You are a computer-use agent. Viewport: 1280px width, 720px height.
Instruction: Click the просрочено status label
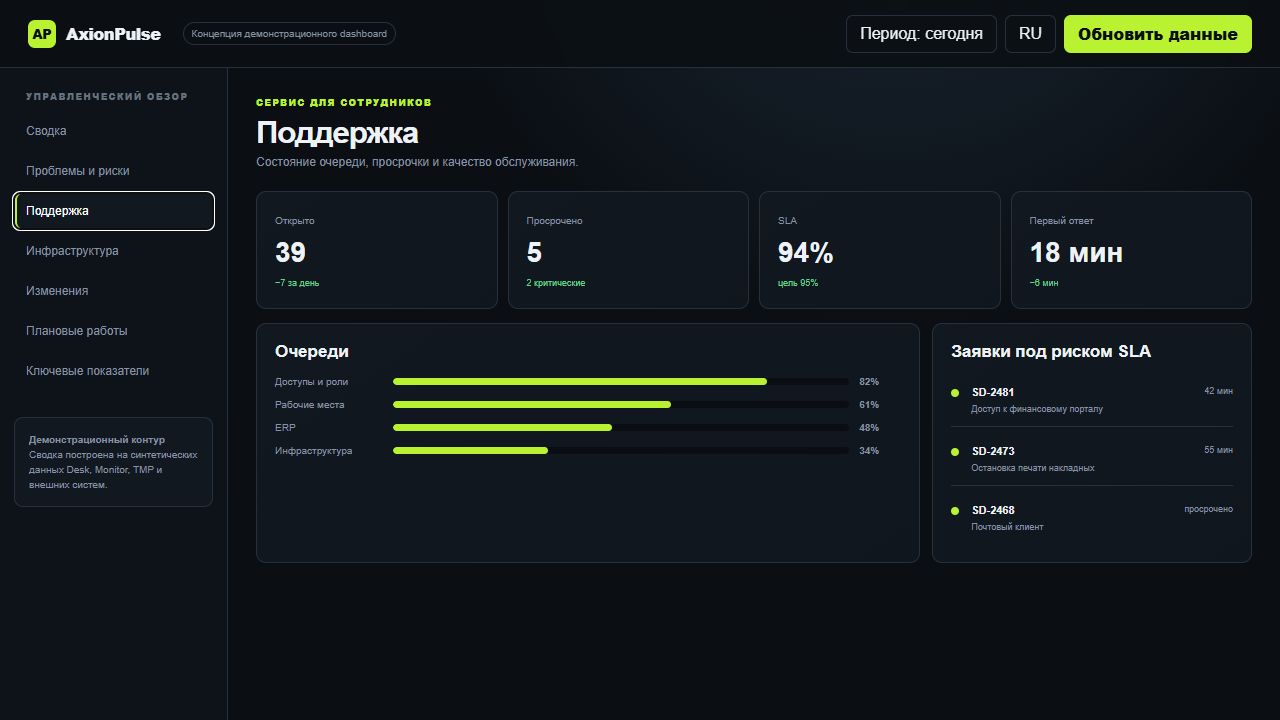(x=1208, y=509)
